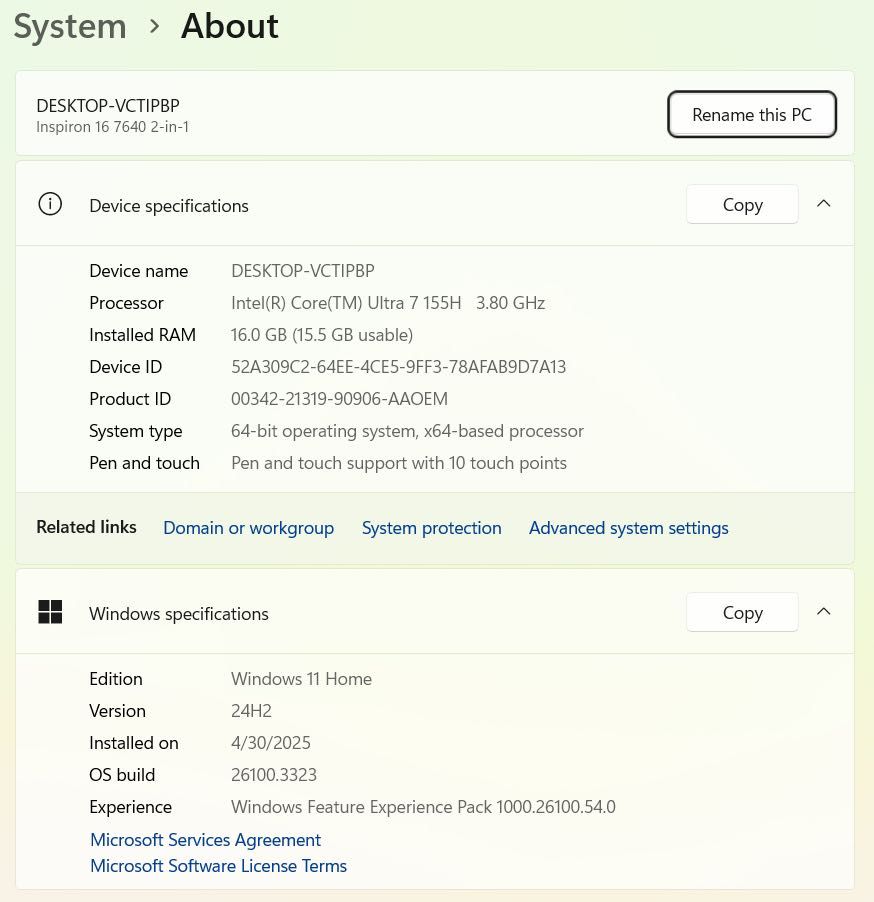Click the Device specifications heading
This screenshot has height=902, width=874.
[169, 206]
